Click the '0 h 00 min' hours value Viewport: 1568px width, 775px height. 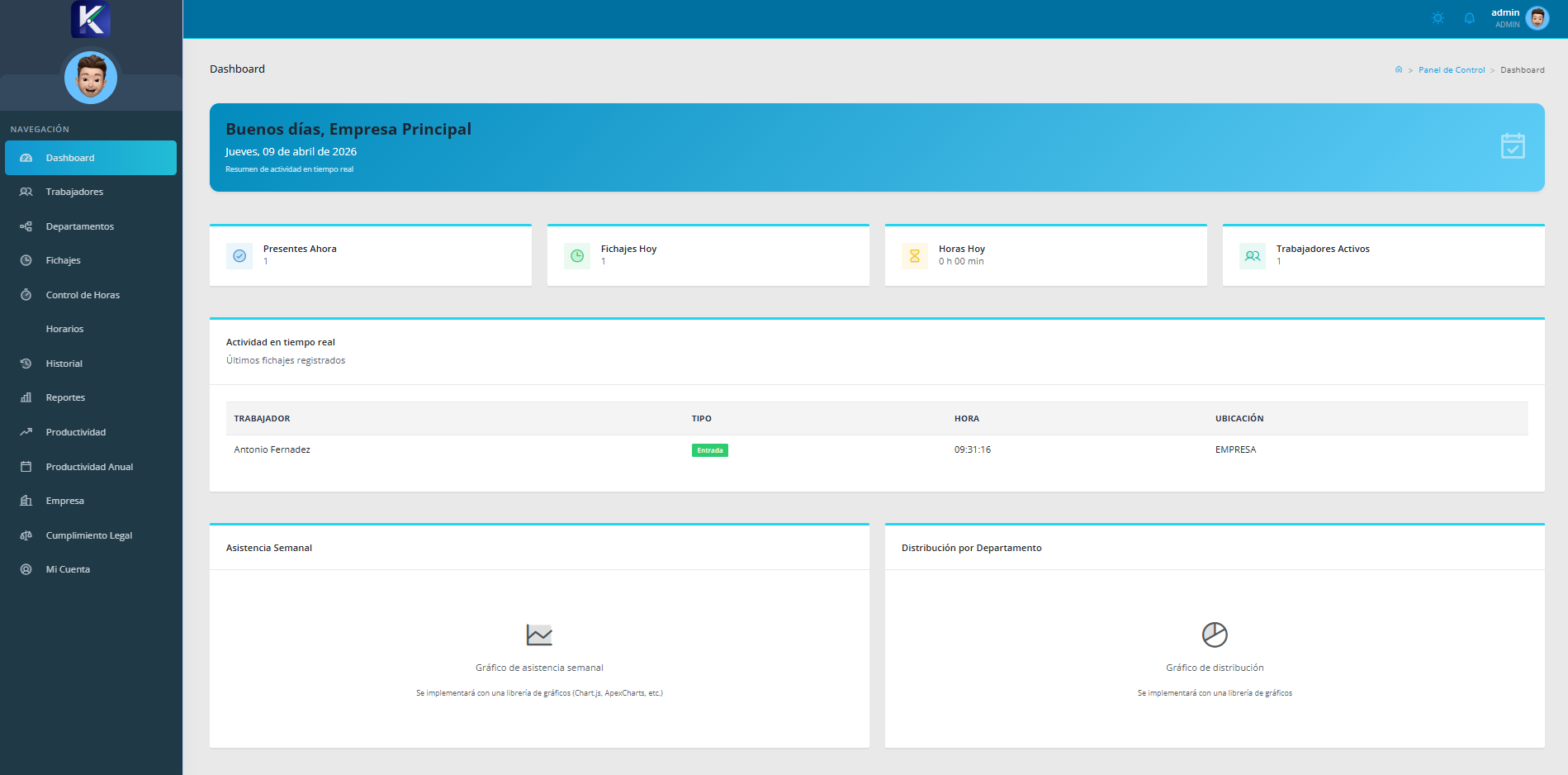961,261
